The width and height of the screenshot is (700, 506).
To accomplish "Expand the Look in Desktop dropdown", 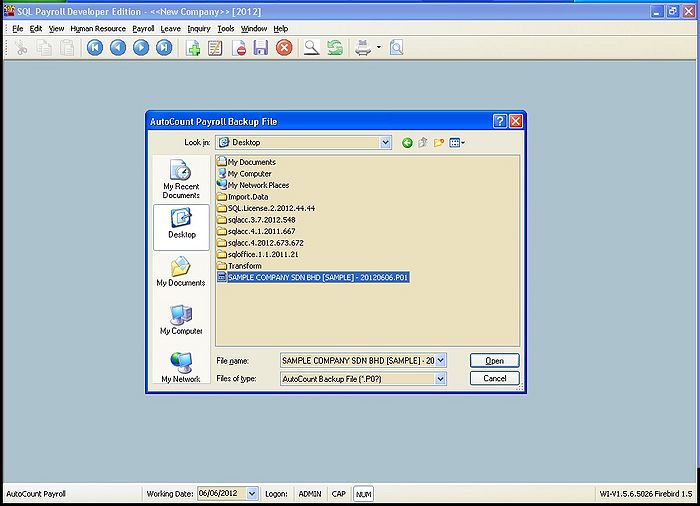I will [385, 143].
